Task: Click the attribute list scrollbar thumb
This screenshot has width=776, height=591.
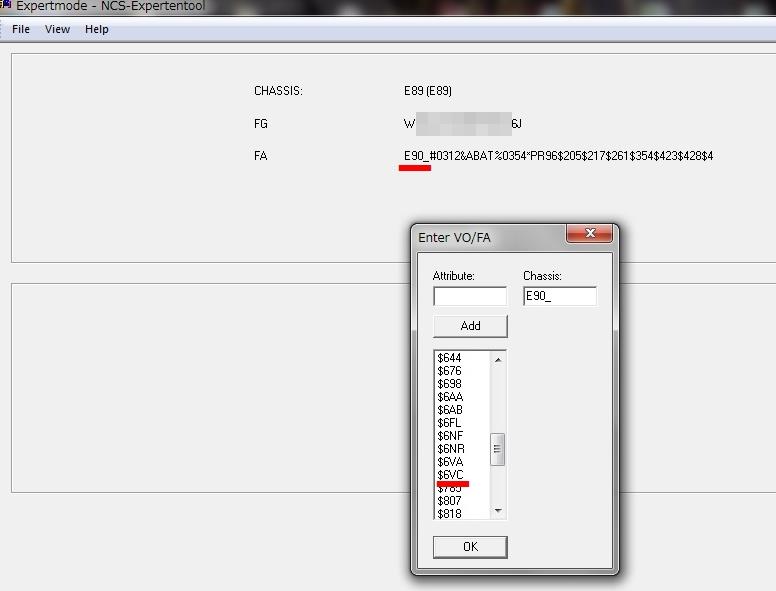Action: pyautogui.click(x=497, y=449)
